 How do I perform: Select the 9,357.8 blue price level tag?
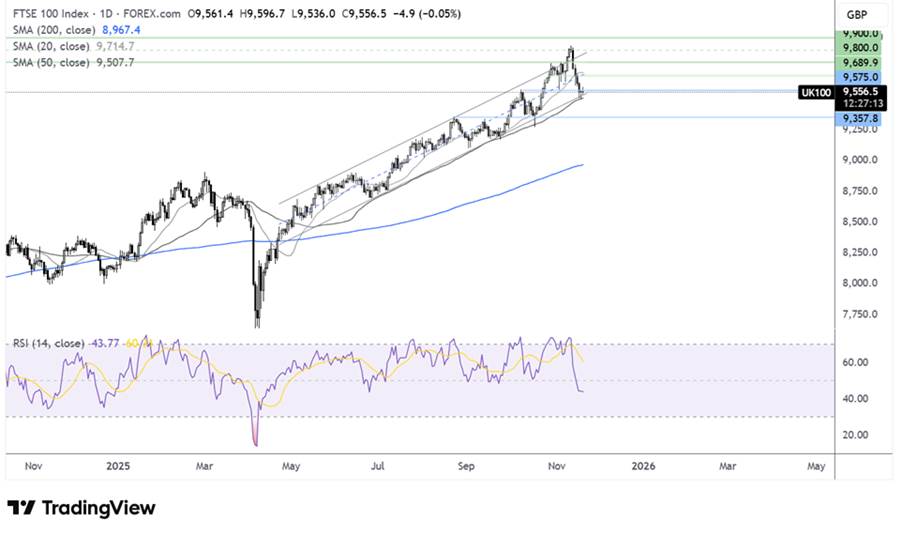[x=860, y=118]
